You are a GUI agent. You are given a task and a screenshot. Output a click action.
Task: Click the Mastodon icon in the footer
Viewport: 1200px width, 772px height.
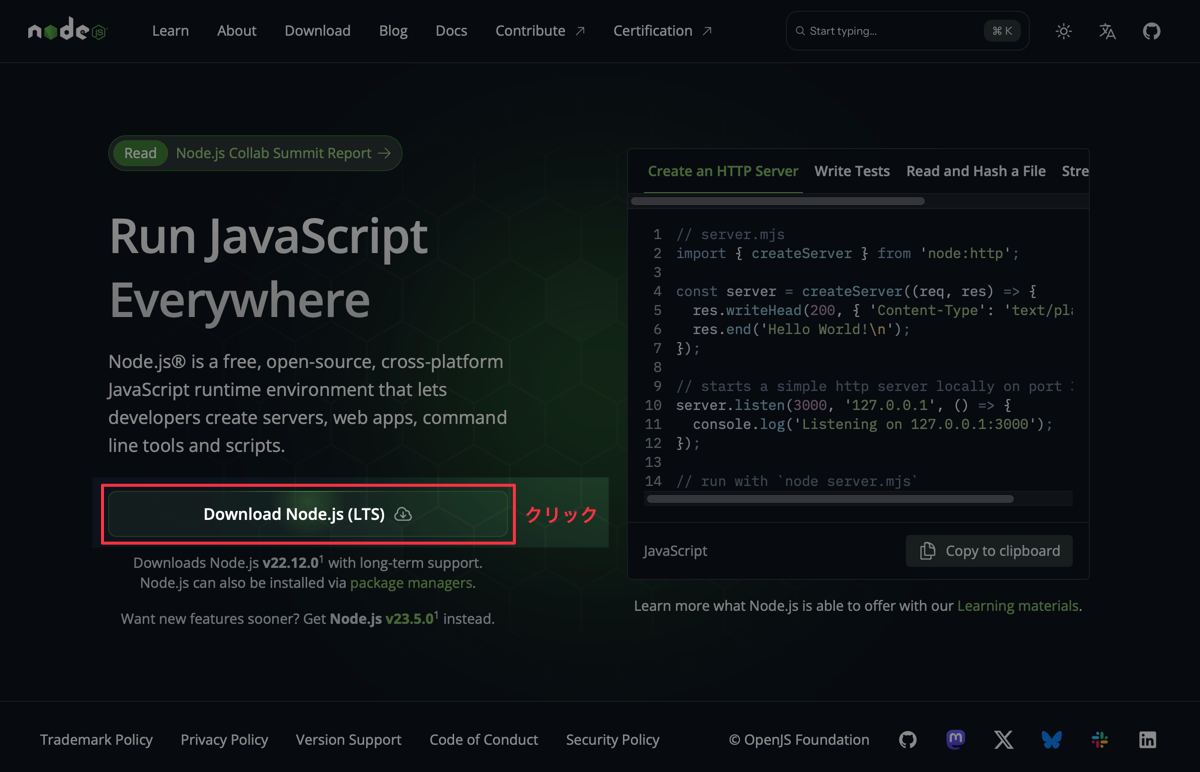[955, 739]
